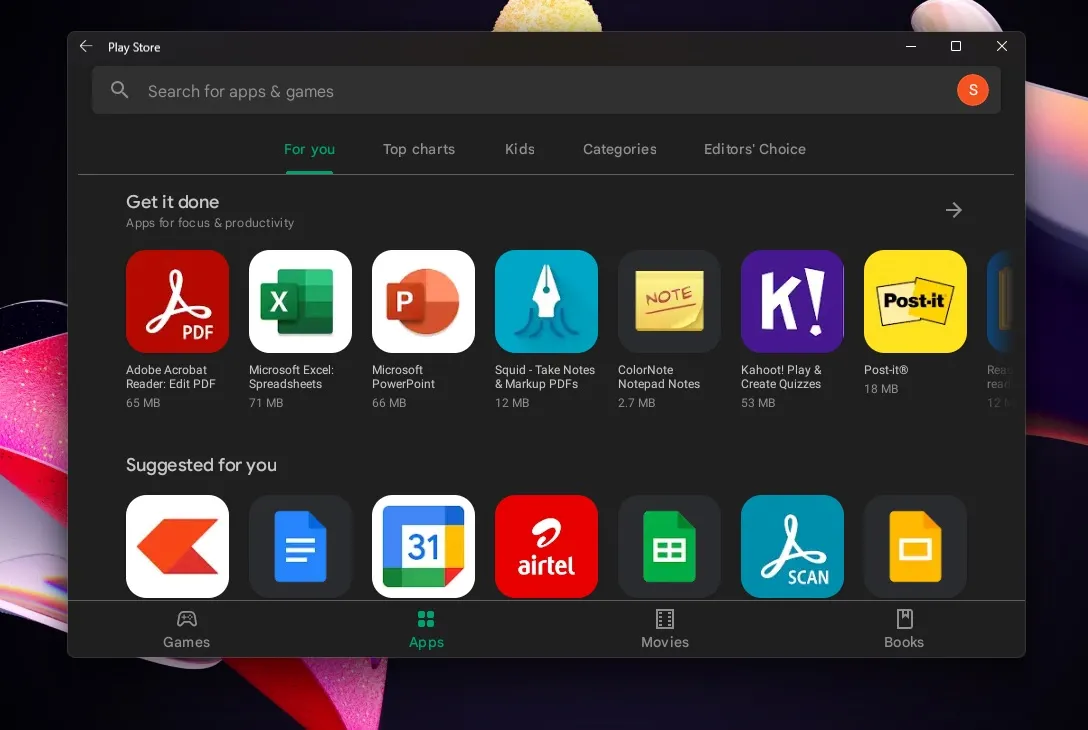Open the Editors' Choice tab

[755, 149]
